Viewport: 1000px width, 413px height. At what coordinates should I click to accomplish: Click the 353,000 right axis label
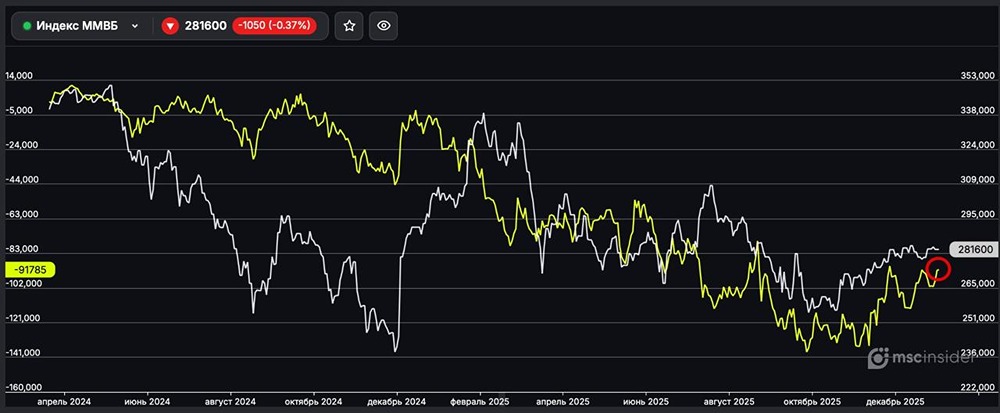[976, 76]
